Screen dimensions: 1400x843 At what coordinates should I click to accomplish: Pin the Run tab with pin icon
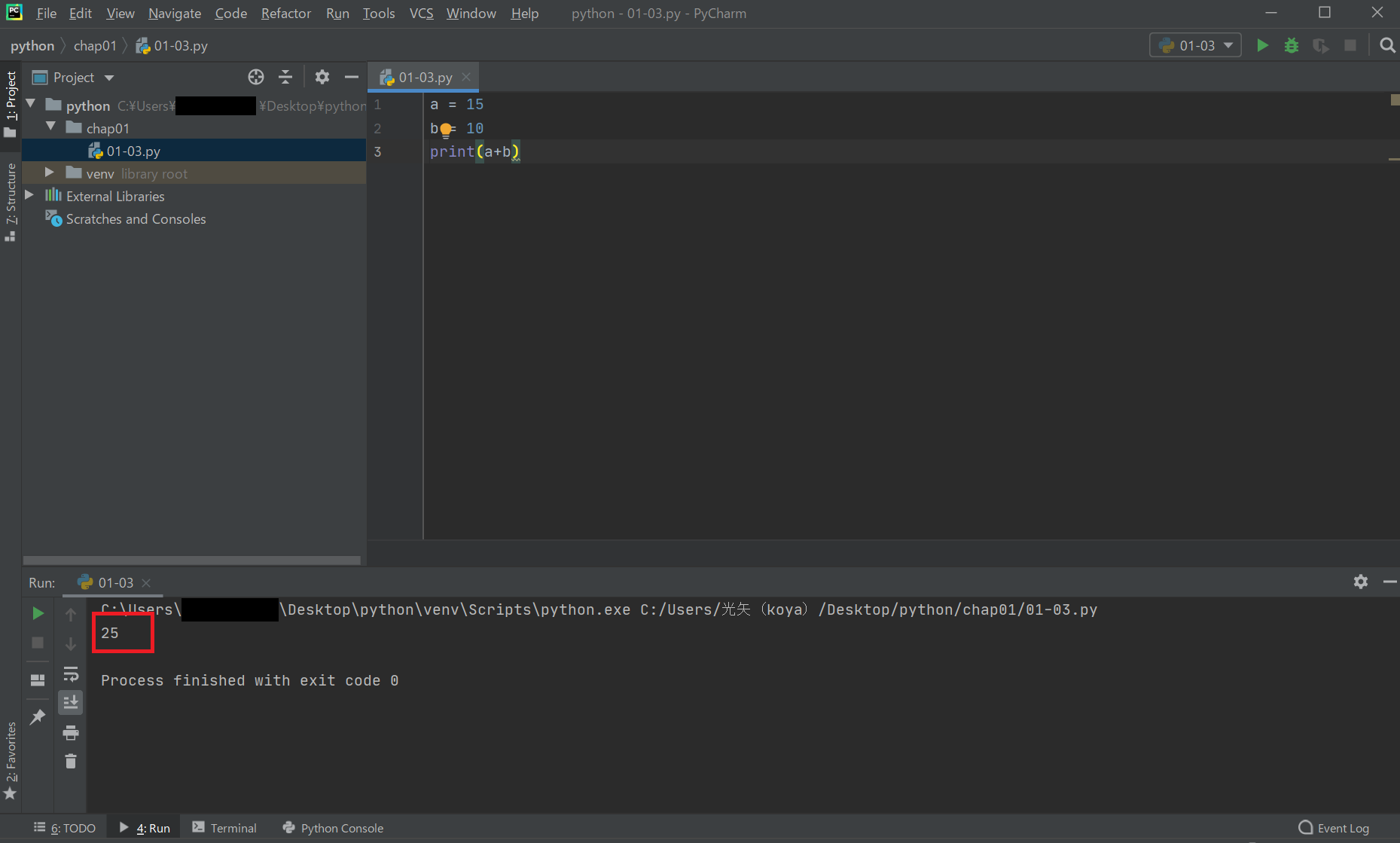coord(38,717)
